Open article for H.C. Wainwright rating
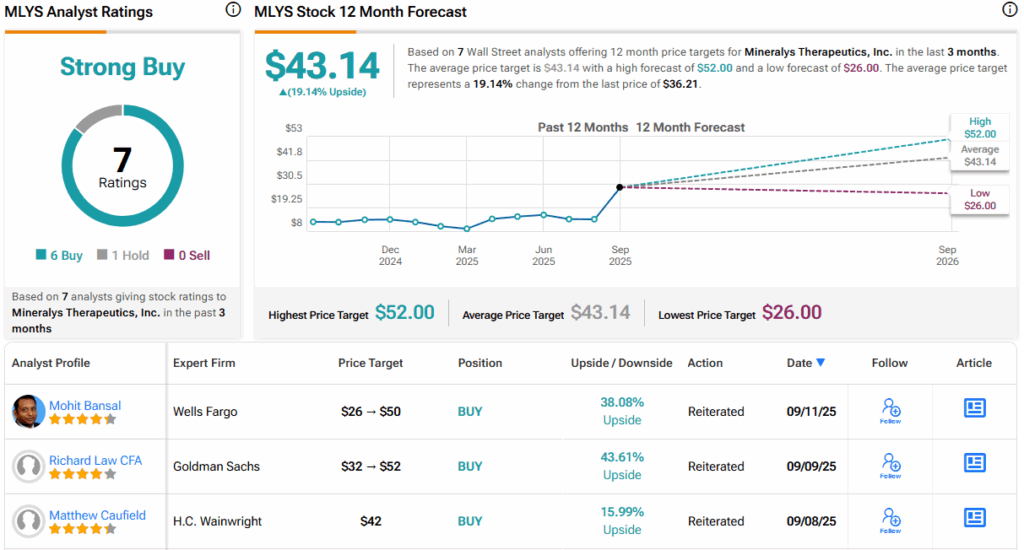This screenshot has height=550, width=1024. pos(974,518)
